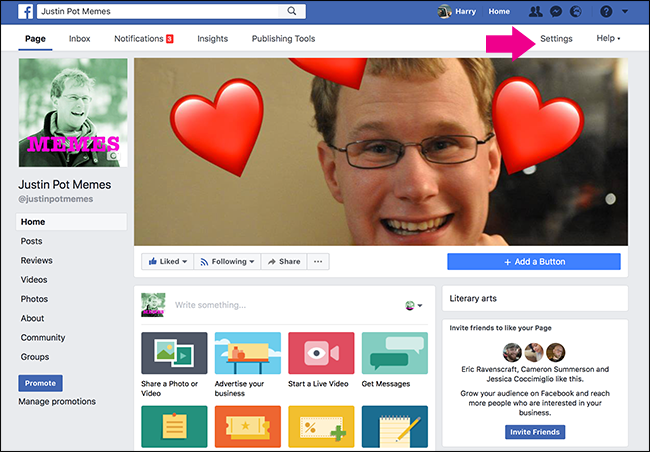The height and width of the screenshot is (452, 650).
Task: Click the green note tile icon
Action: coord(174,427)
